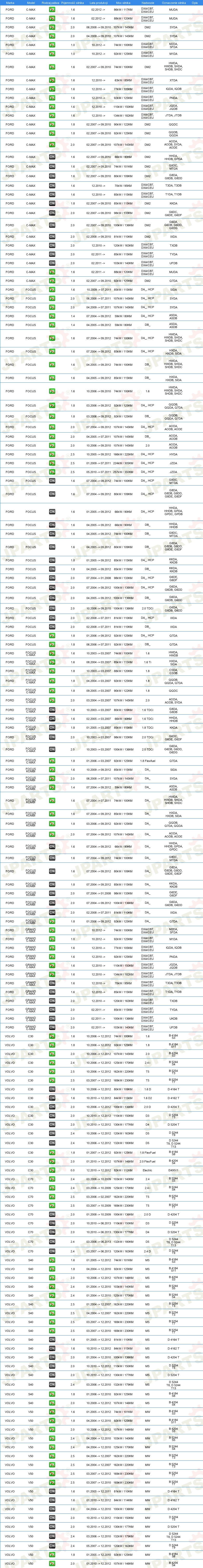Screen dimensions: 203x1568
Task: Click the ON icon in the Volvo C30 D 4164 T row
Action: coord(52,1089)
